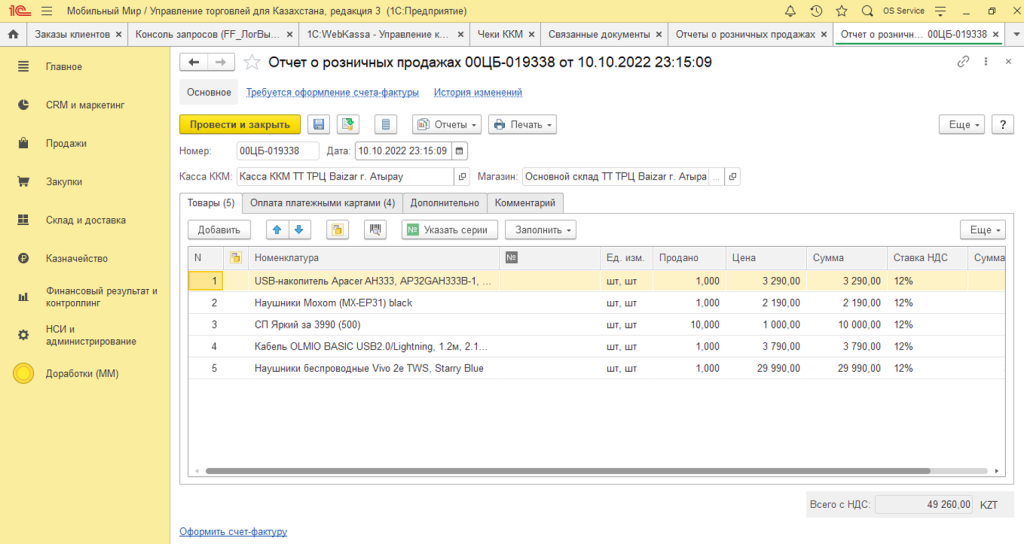Click the Номер input field
The width and height of the screenshot is (1024, 544).
coord(278,151)
